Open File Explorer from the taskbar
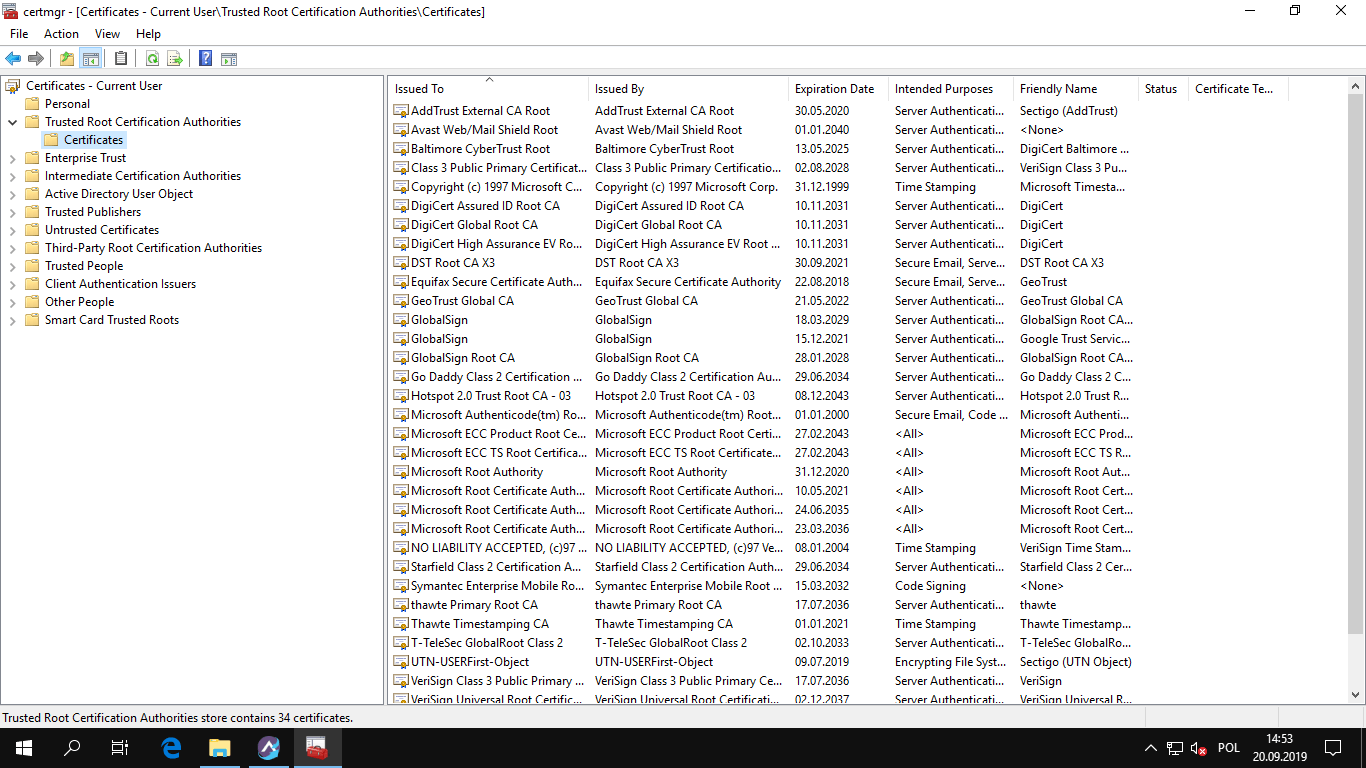This screenshot has width=1366, height=768. tap(219, 747)
